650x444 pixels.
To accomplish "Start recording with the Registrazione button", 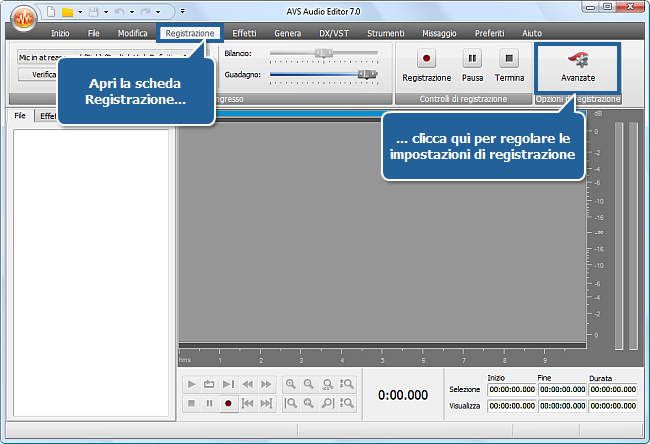I will click(427, 66).
